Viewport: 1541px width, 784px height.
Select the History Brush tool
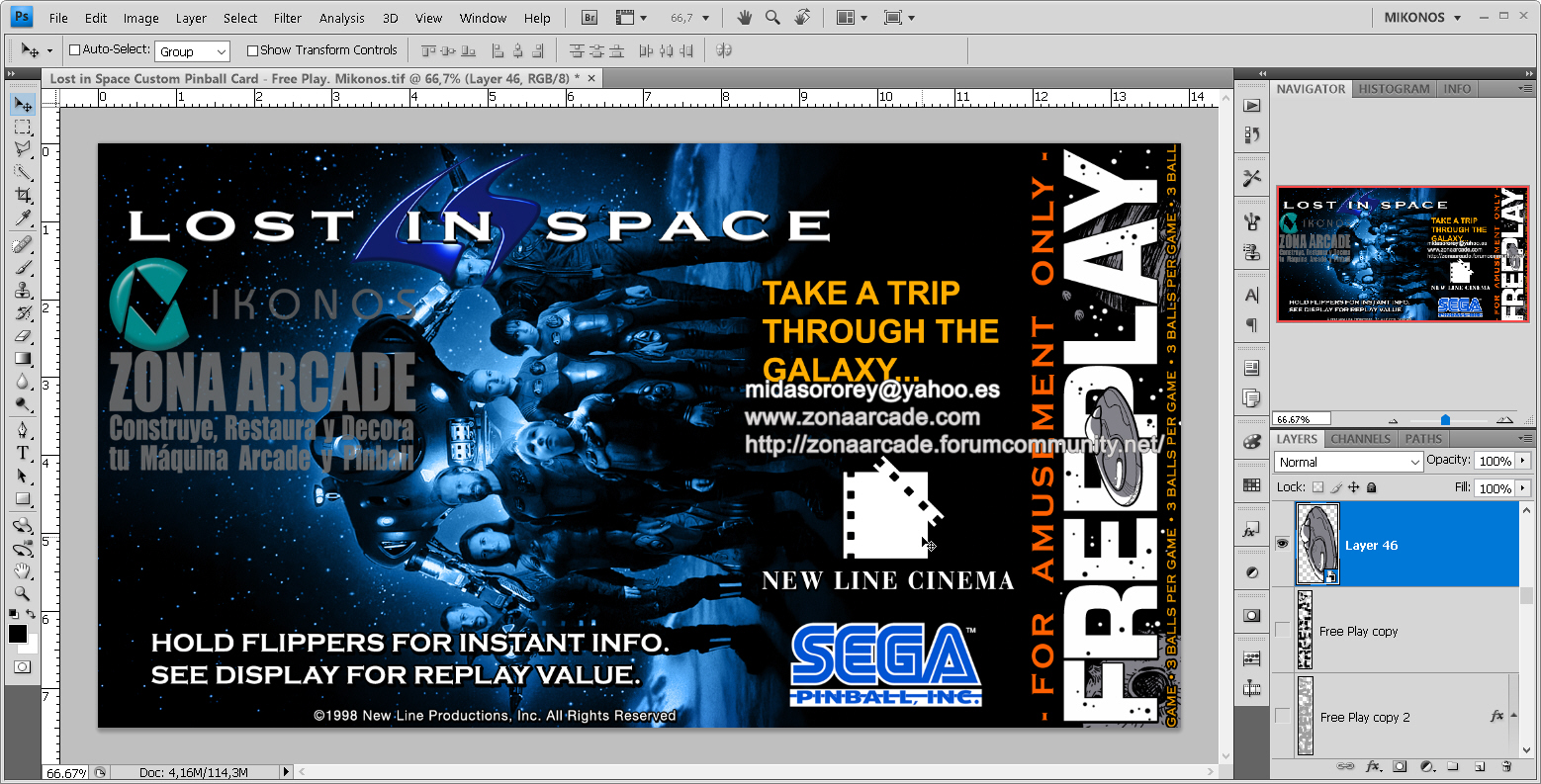[23, 313]
